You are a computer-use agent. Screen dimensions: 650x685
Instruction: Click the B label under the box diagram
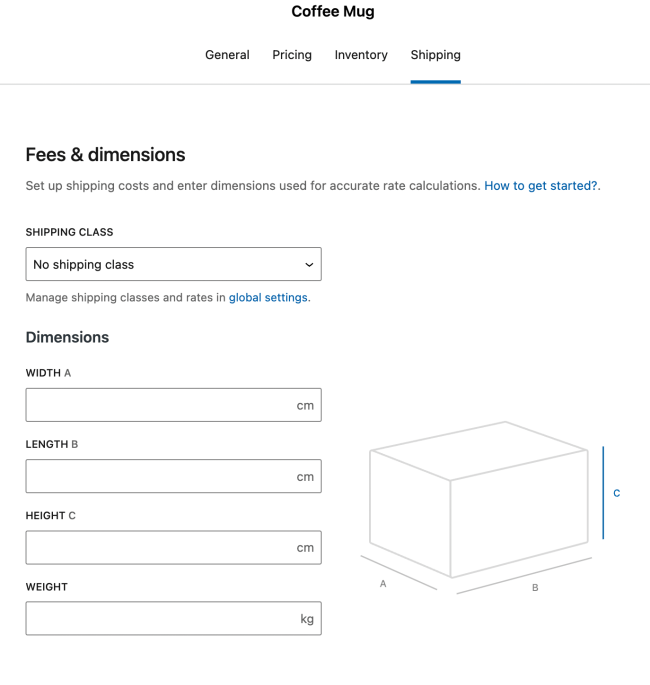click(x=535, y=588)
